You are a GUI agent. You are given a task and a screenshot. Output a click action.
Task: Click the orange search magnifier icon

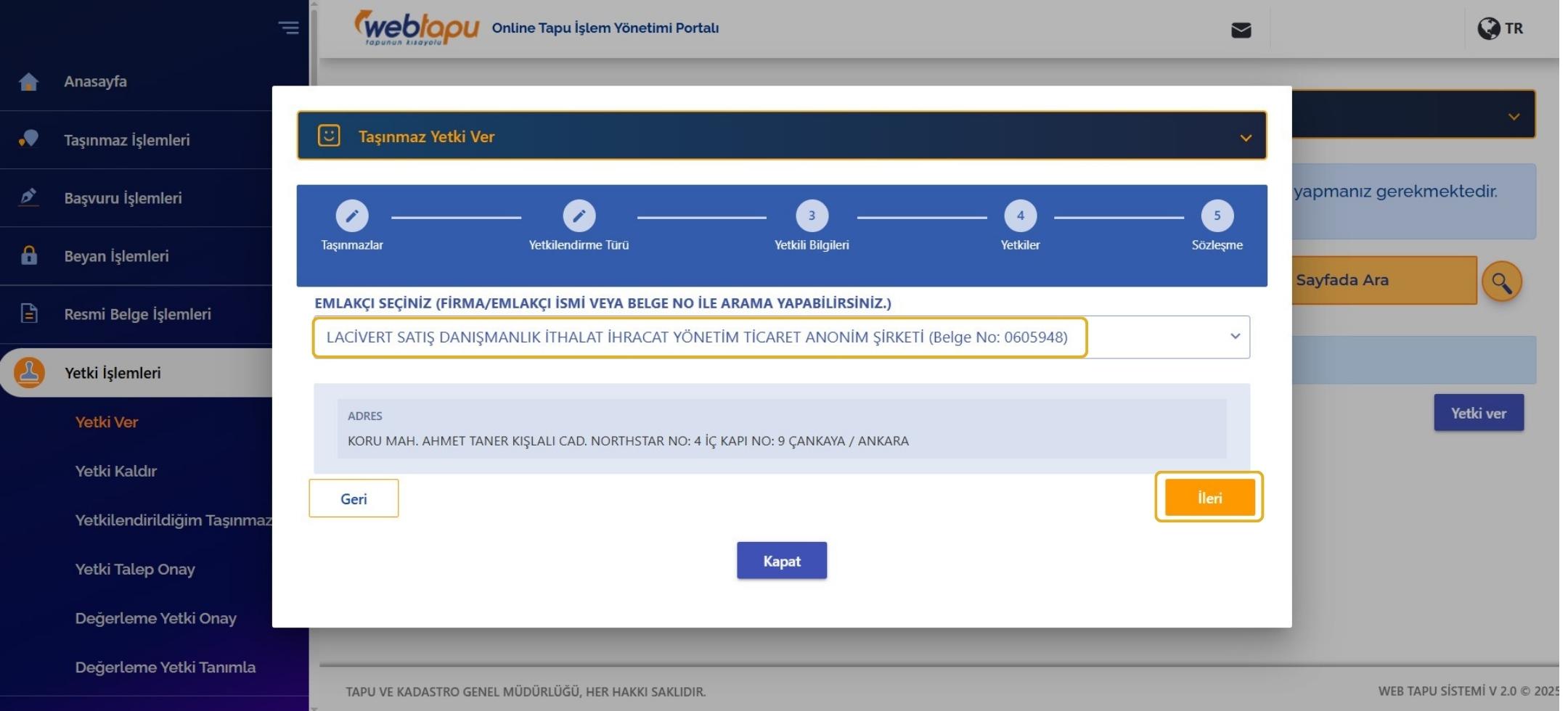(x=1501, y=281)
